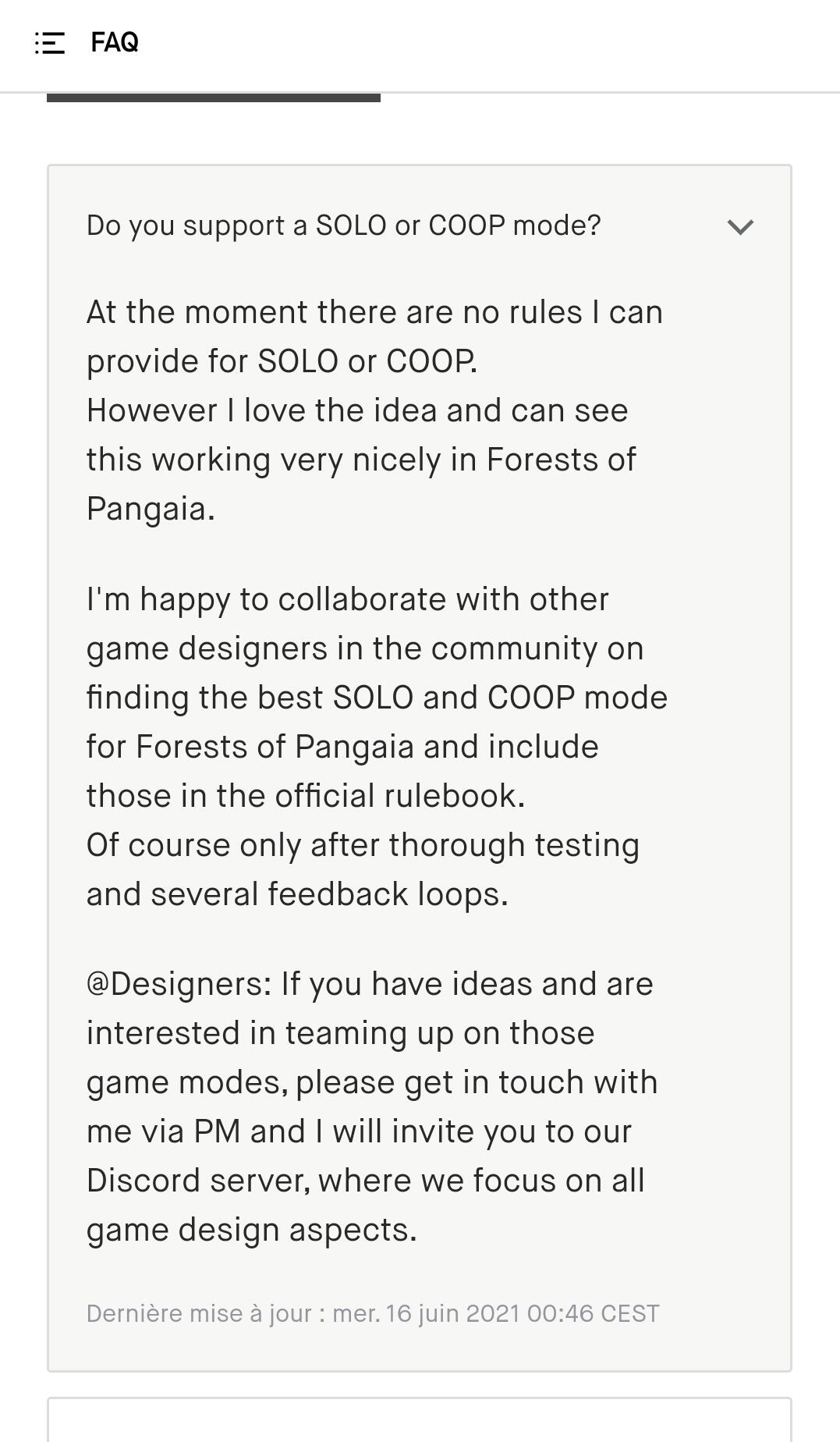Screen dimensions: 840x1442
Task: Click 'However I love the idea' line
Action: [357, 410]
